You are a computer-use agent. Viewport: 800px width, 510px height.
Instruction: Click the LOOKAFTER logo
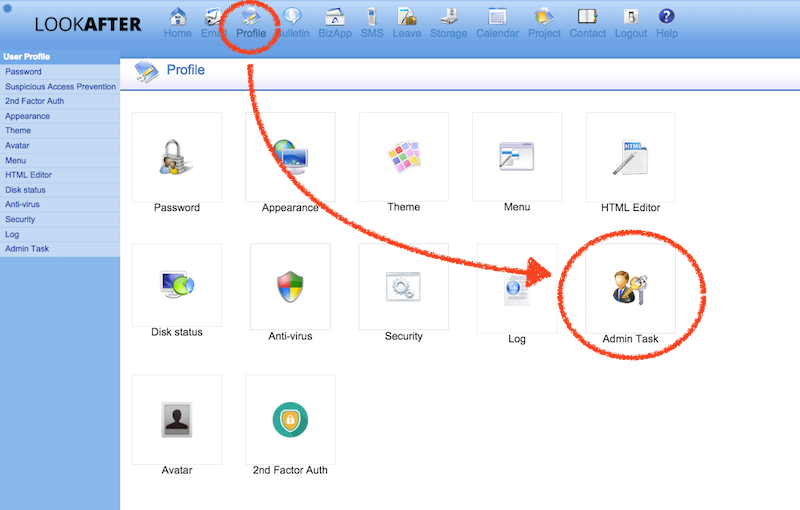(88, 24)
